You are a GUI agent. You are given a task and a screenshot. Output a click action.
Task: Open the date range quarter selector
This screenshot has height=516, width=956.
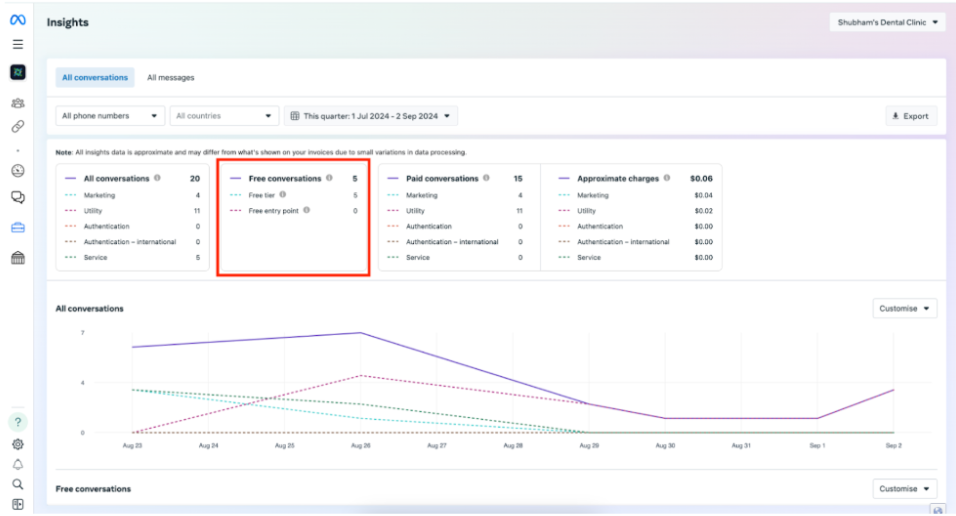(x=371, y=116)
